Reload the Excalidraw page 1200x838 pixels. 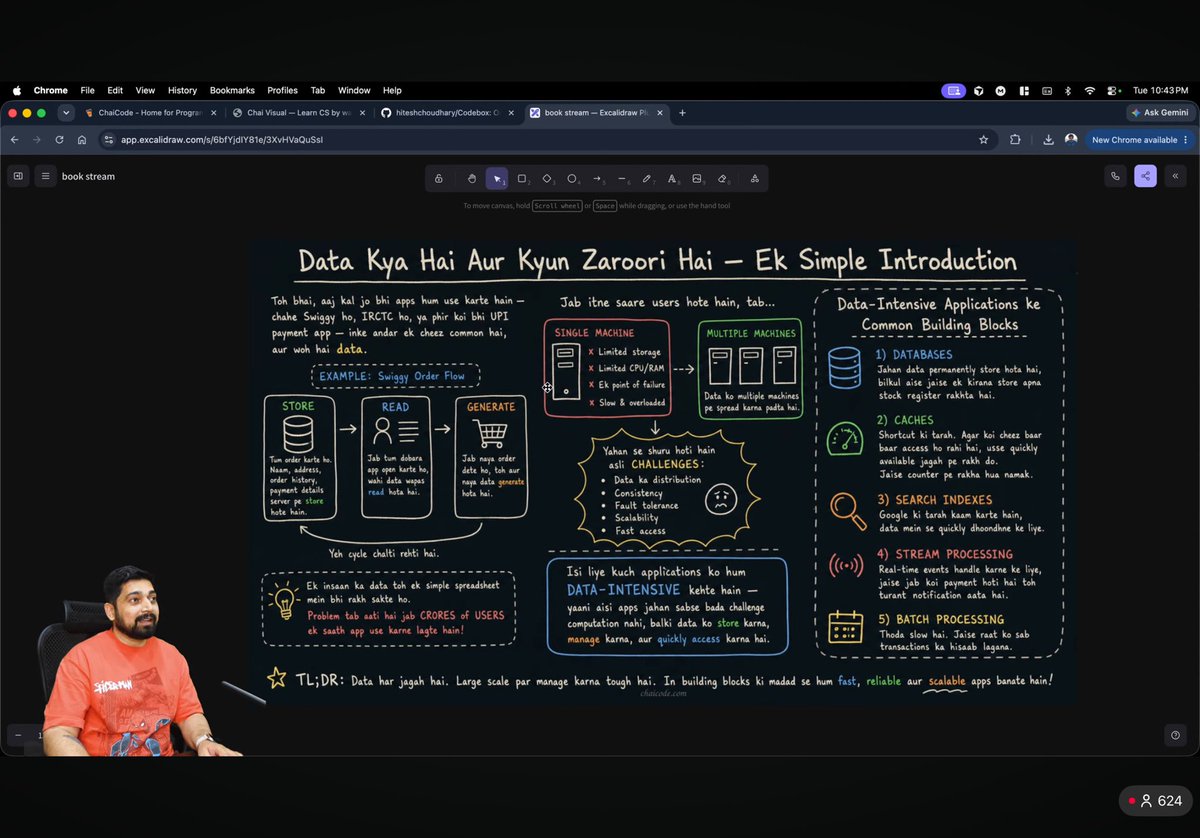point(60,140)
